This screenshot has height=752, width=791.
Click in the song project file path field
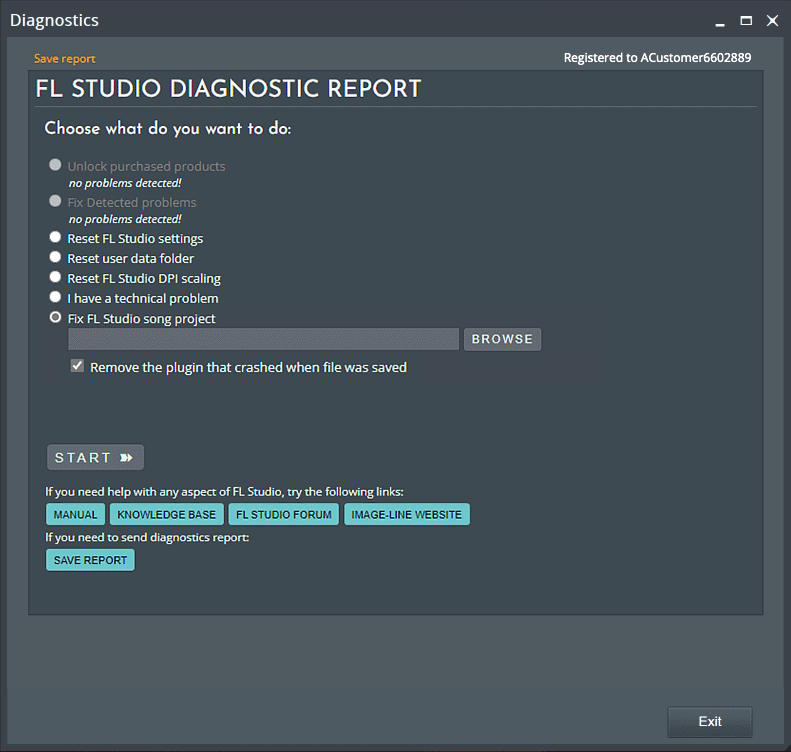point(263,339)
